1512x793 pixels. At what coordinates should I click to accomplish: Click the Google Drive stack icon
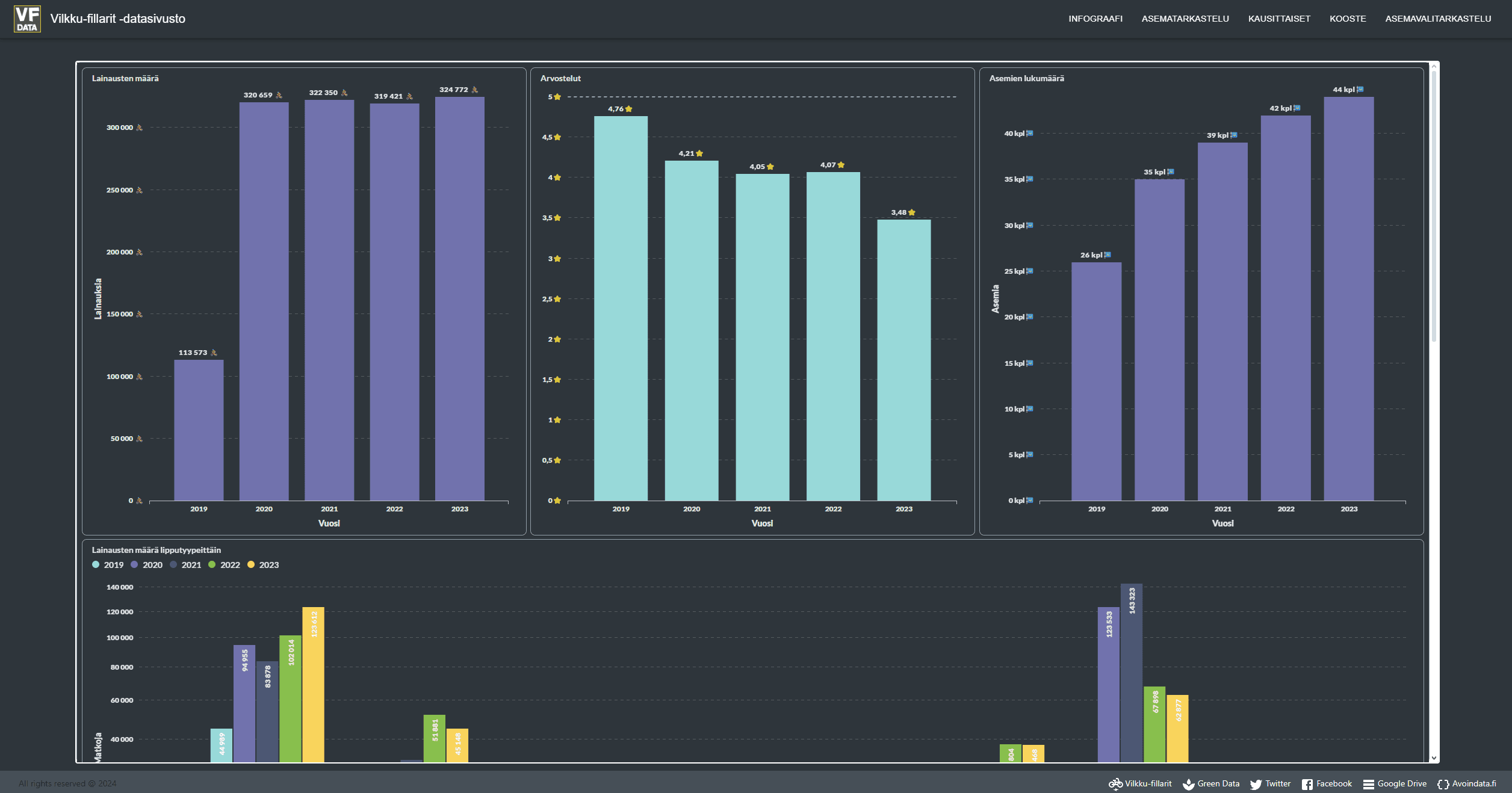(1368, 784)
